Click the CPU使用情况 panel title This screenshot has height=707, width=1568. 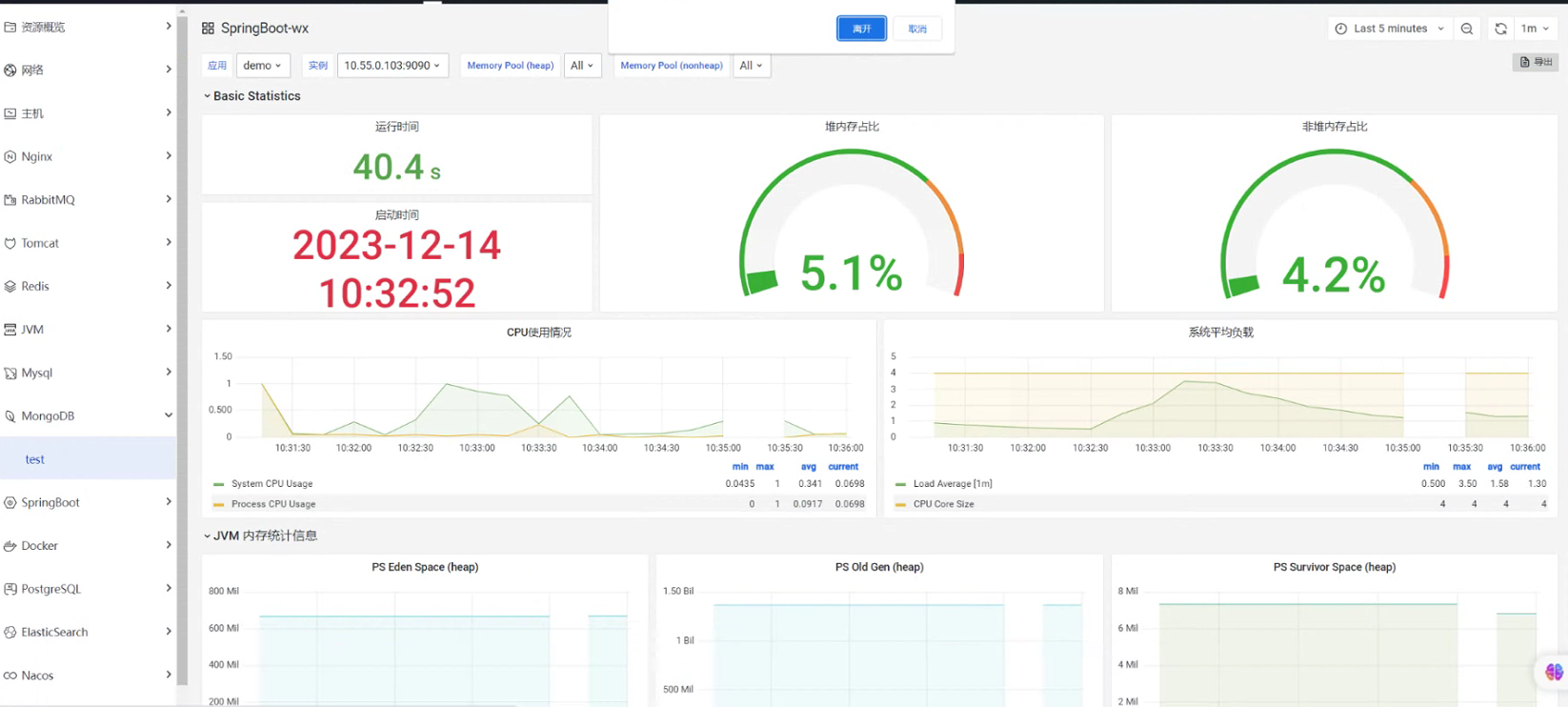coord(539,333)
